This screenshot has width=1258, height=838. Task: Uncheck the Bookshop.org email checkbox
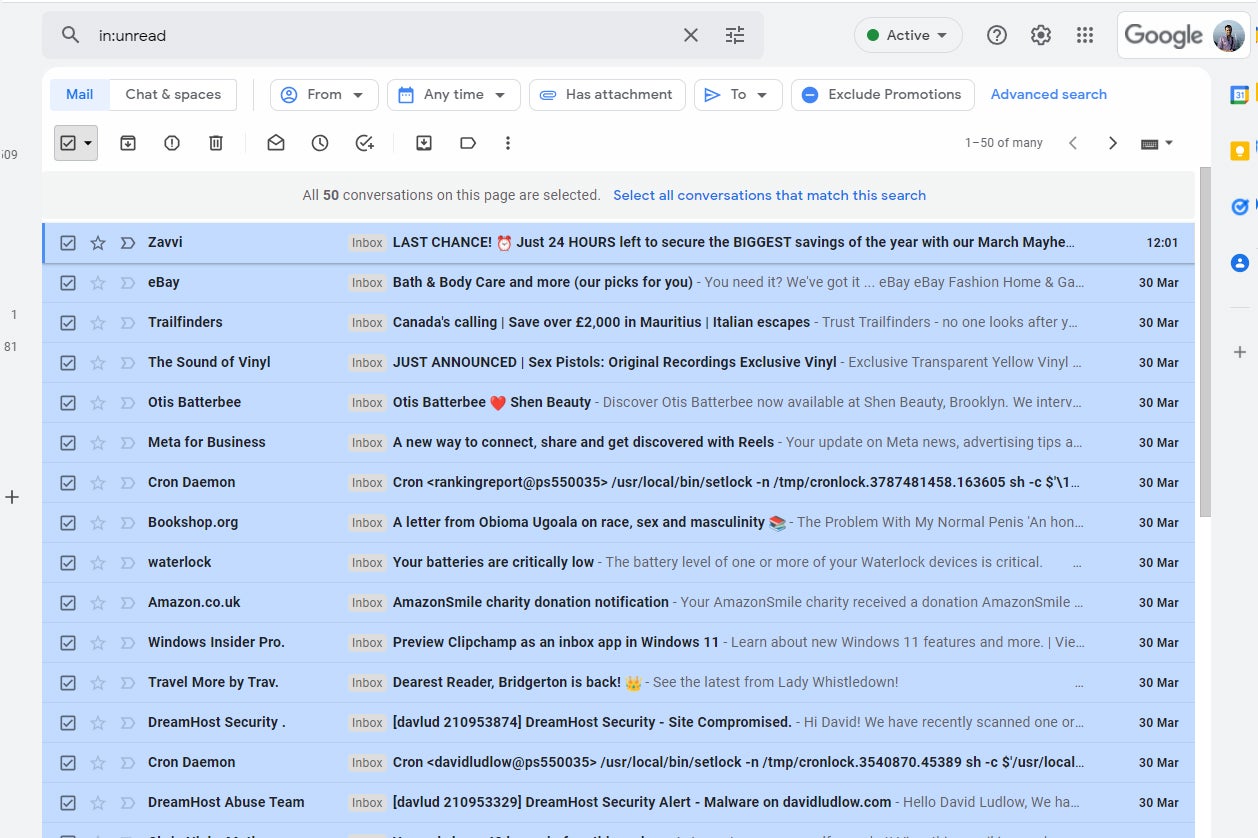[x=68, y=523]
